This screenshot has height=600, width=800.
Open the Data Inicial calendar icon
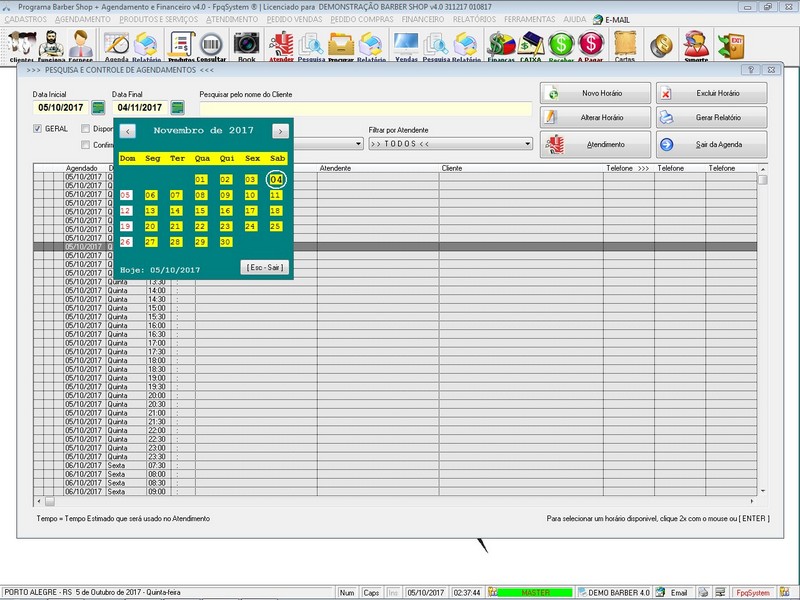click(98, 108)
